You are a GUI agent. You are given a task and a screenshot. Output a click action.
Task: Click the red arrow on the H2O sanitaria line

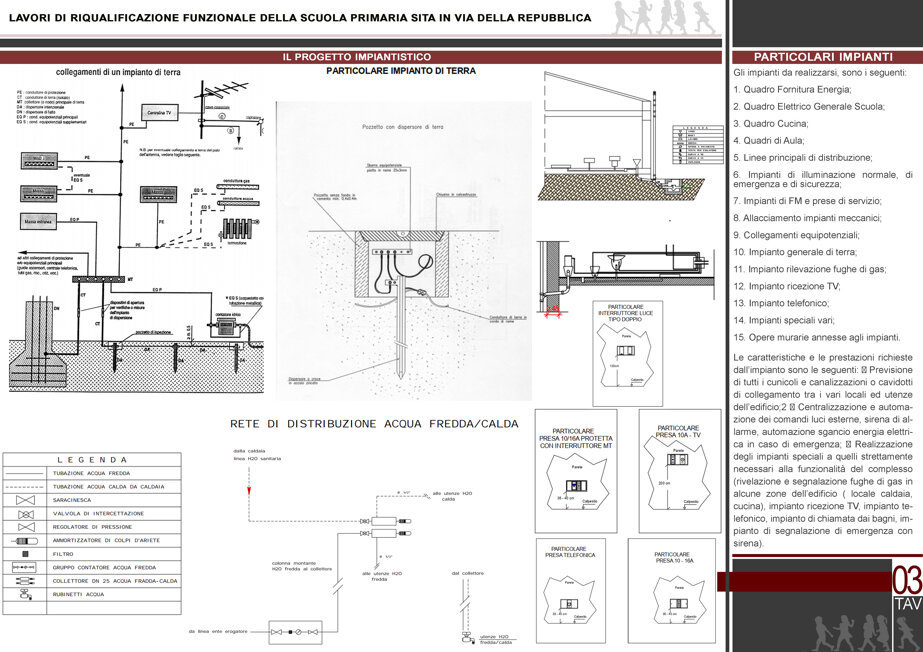(x=249, y=490)
